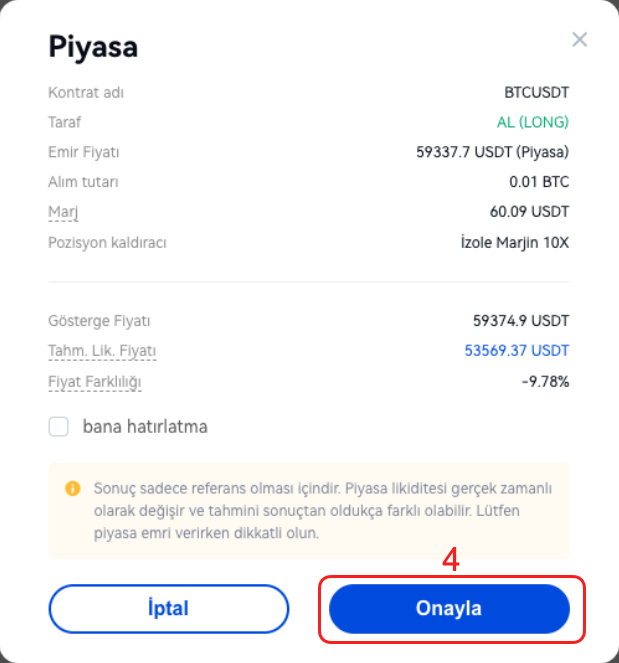Click the 60.09 USDT margin value
The height and width of the screenshot is (663, 619).
[x=529, y=212]
